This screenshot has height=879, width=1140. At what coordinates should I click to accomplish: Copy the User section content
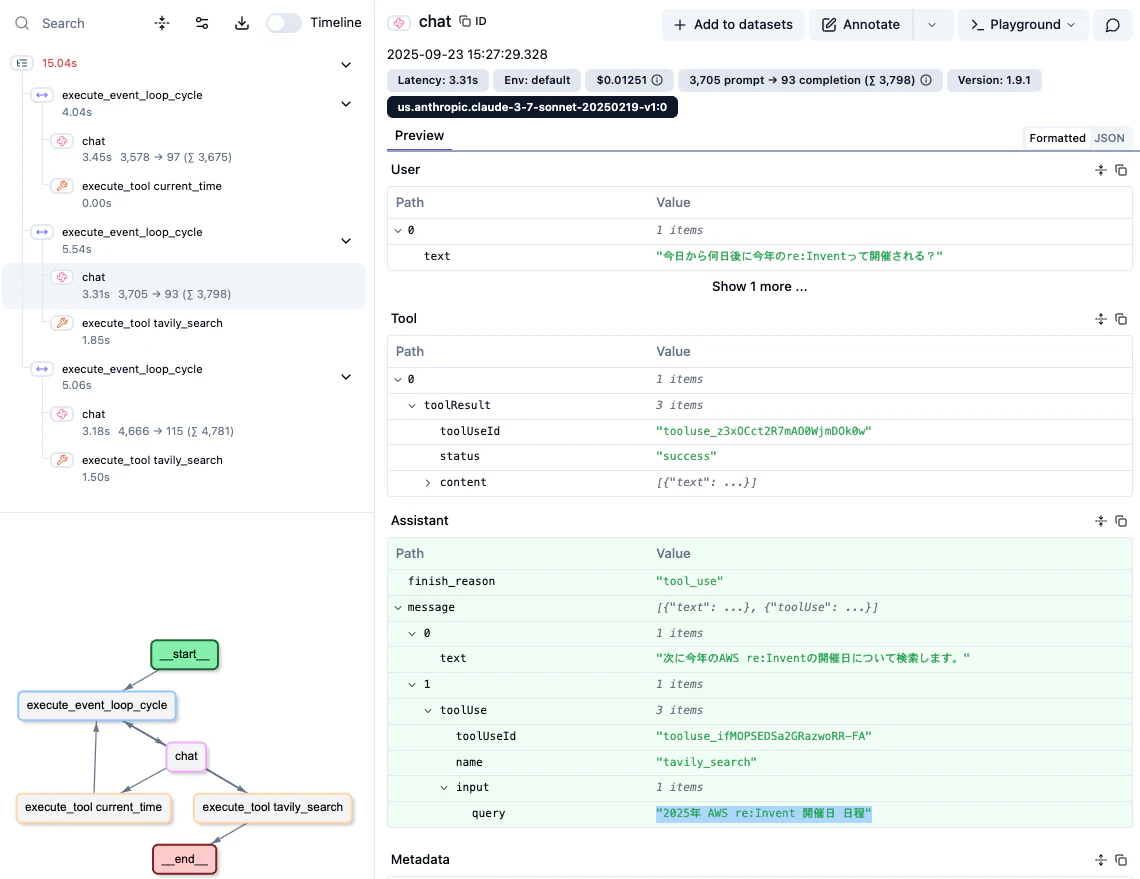click(1121, 170)
